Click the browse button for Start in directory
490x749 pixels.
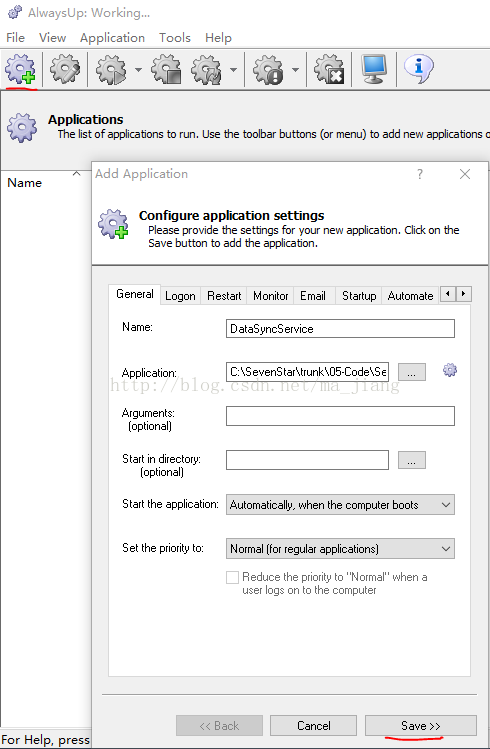412,460
